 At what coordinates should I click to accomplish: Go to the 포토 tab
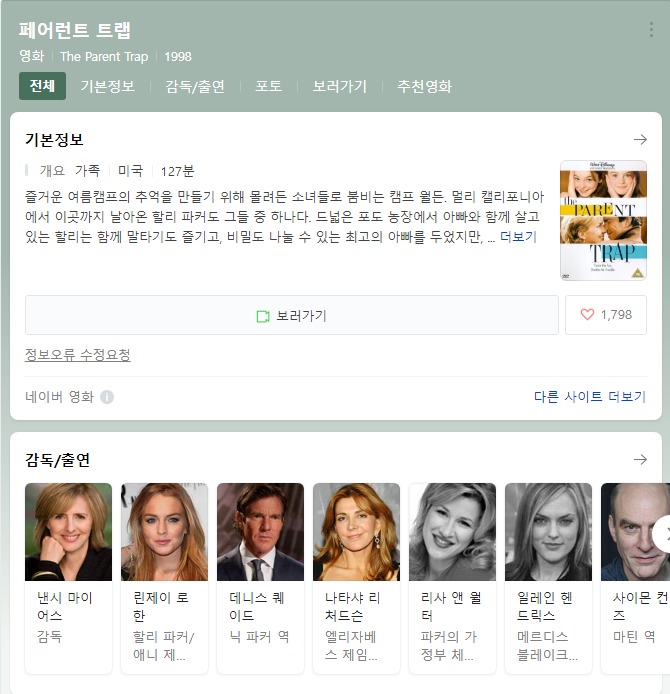click(268, 86)
